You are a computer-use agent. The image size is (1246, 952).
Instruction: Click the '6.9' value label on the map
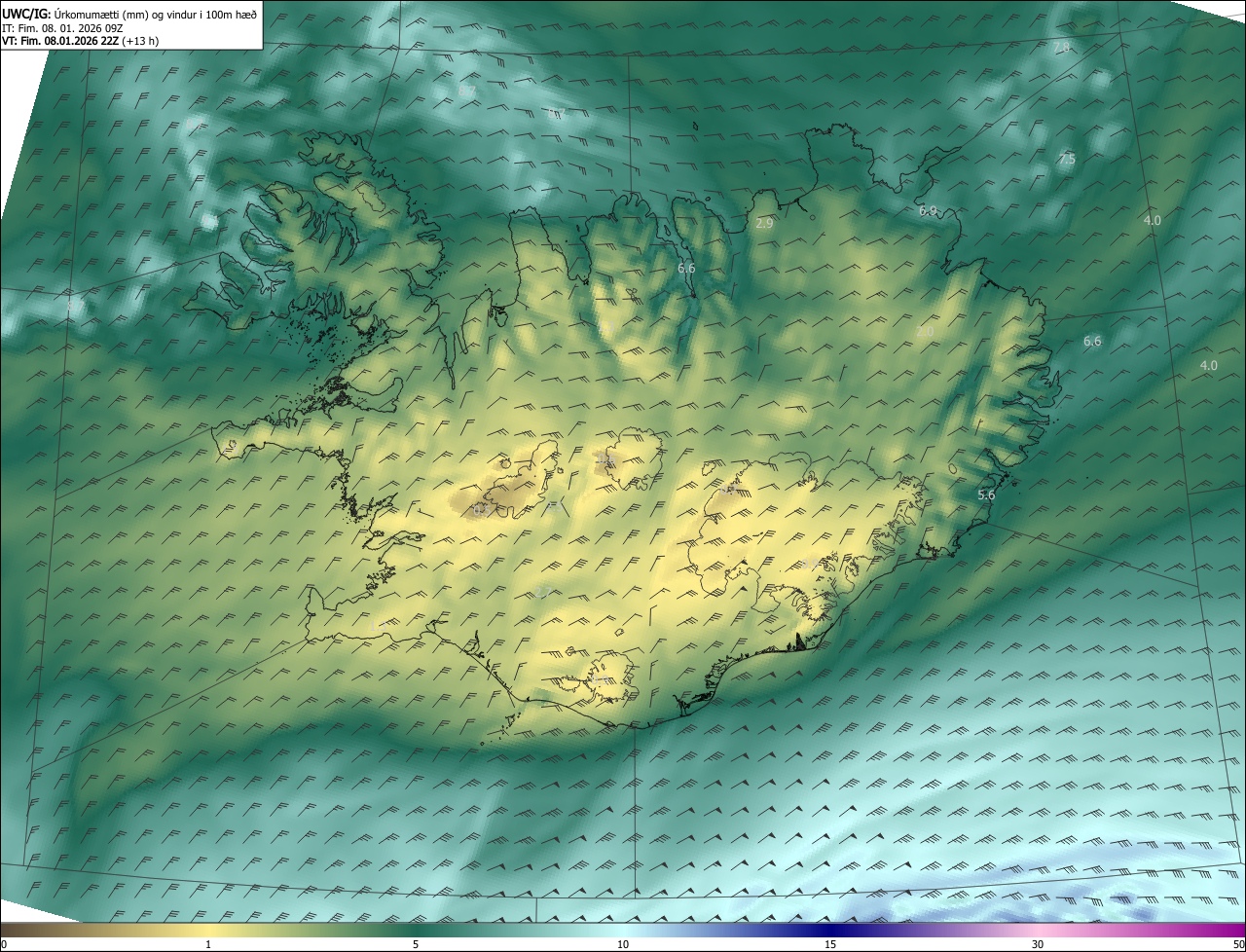928,210
